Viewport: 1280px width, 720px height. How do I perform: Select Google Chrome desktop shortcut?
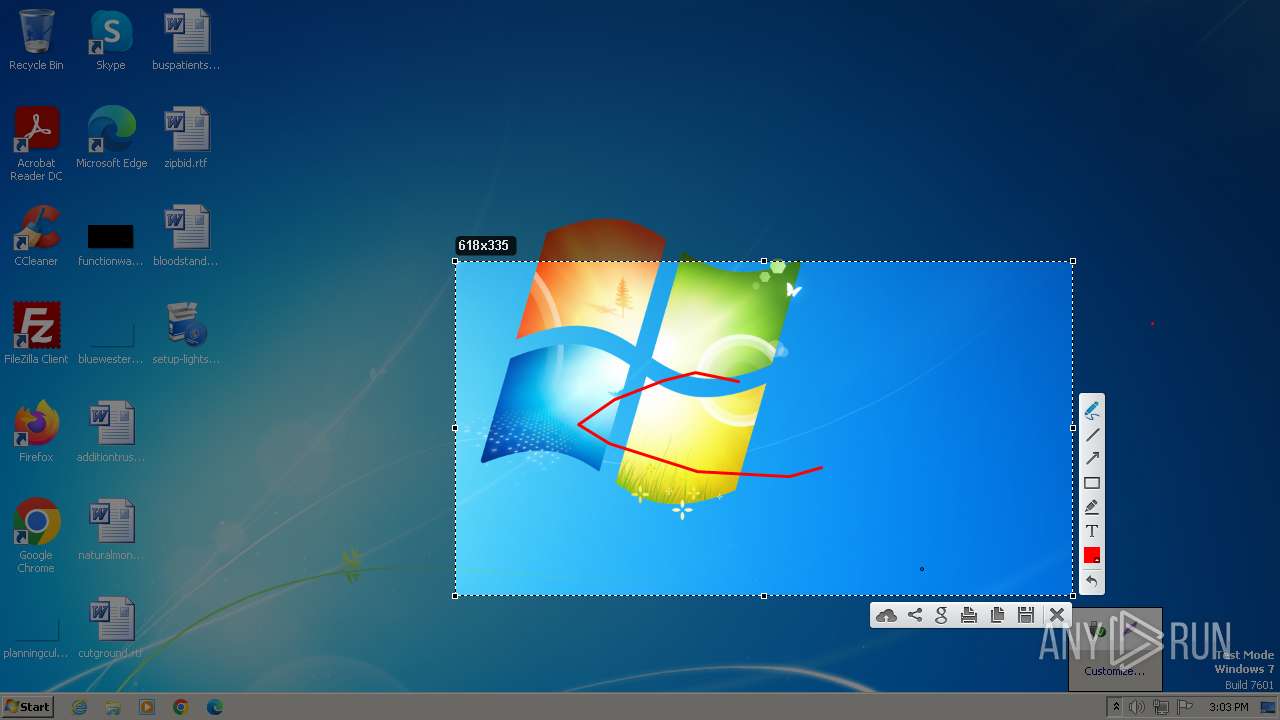36,536
